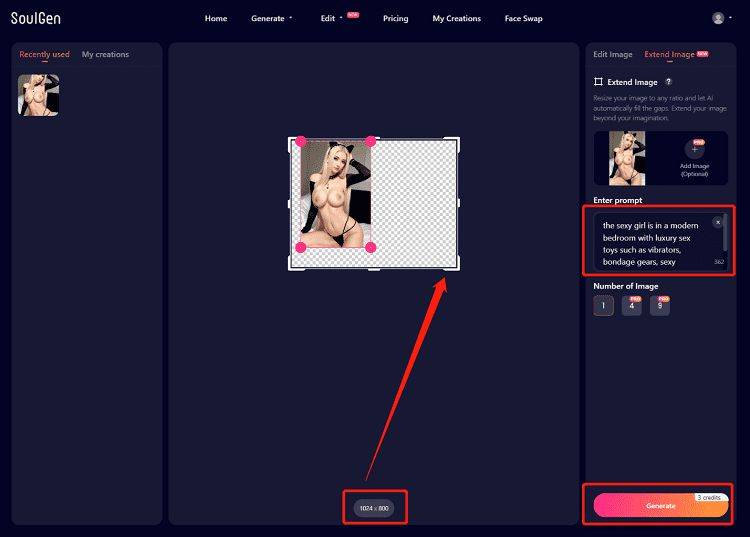Click the Add Image (Optional) label
This screenshot has width=750, height=537.
click(x=695, y=170)
